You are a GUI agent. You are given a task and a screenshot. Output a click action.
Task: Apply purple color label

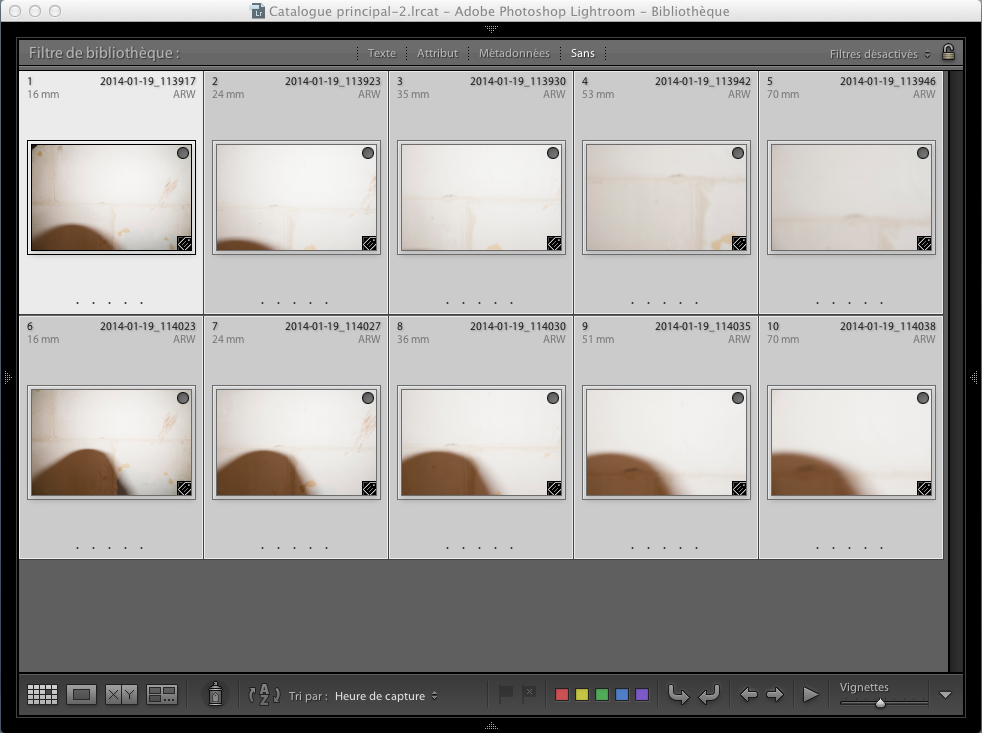pyautogui.click(x=642, y=694)
